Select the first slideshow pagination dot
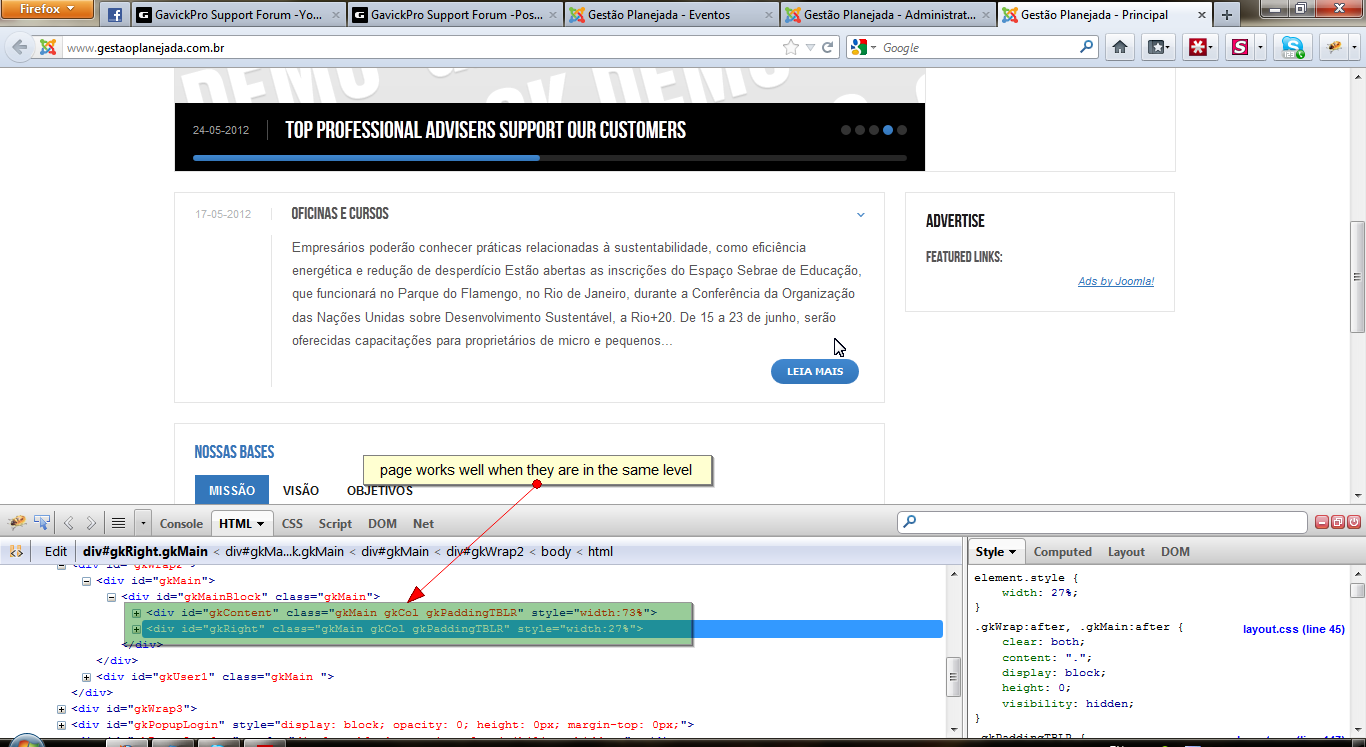The height and width of the screenshot is (747, 1366). click(846, 130)
